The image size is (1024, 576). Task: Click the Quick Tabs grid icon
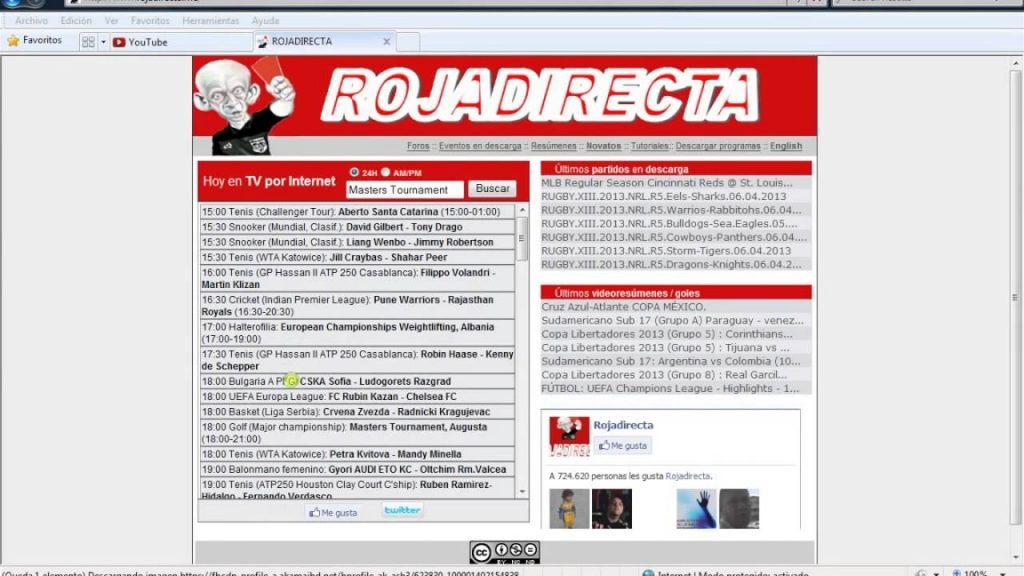[88, 41]
